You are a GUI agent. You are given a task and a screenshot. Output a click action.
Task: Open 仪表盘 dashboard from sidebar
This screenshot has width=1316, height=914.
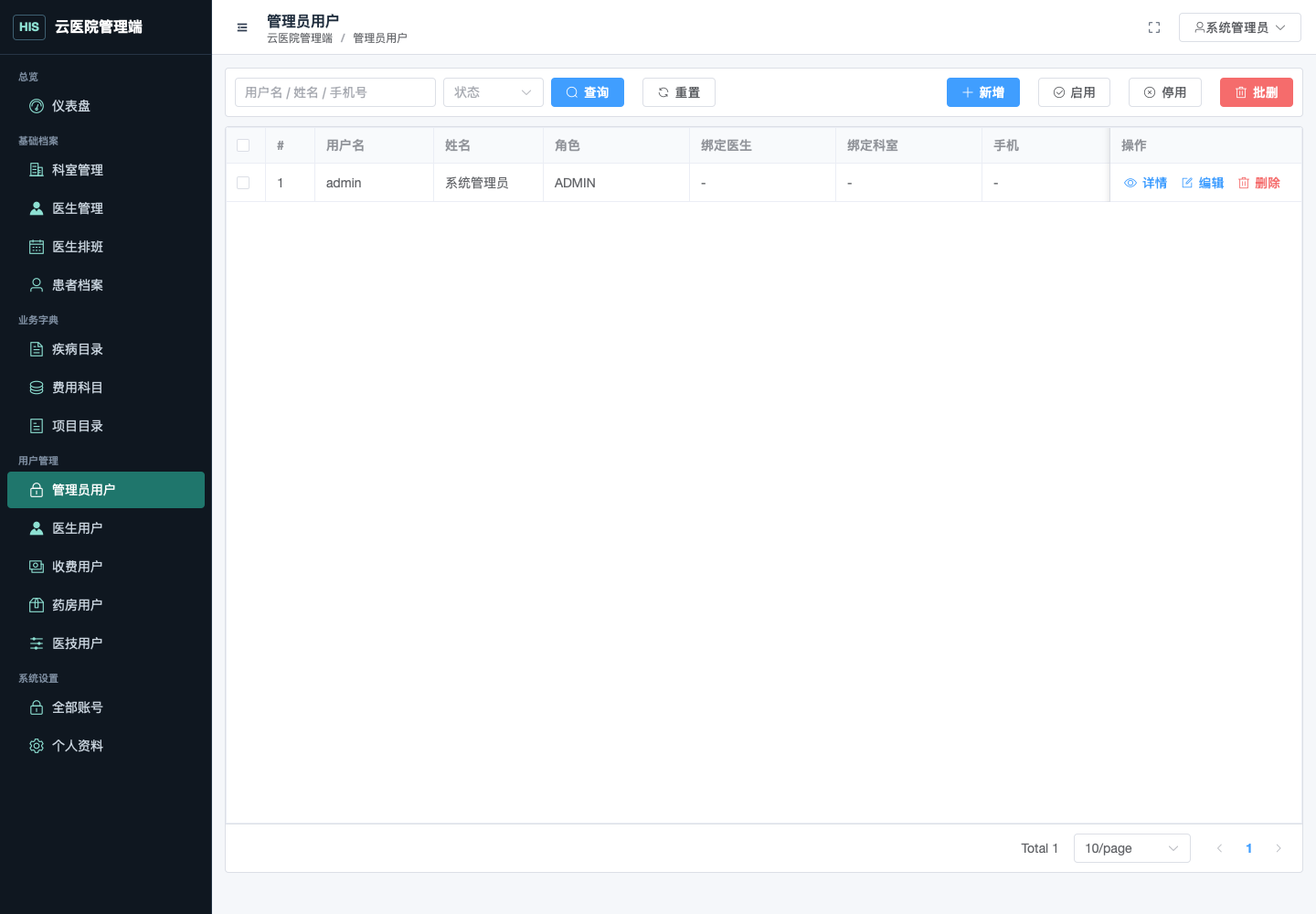tap(106, 106)
